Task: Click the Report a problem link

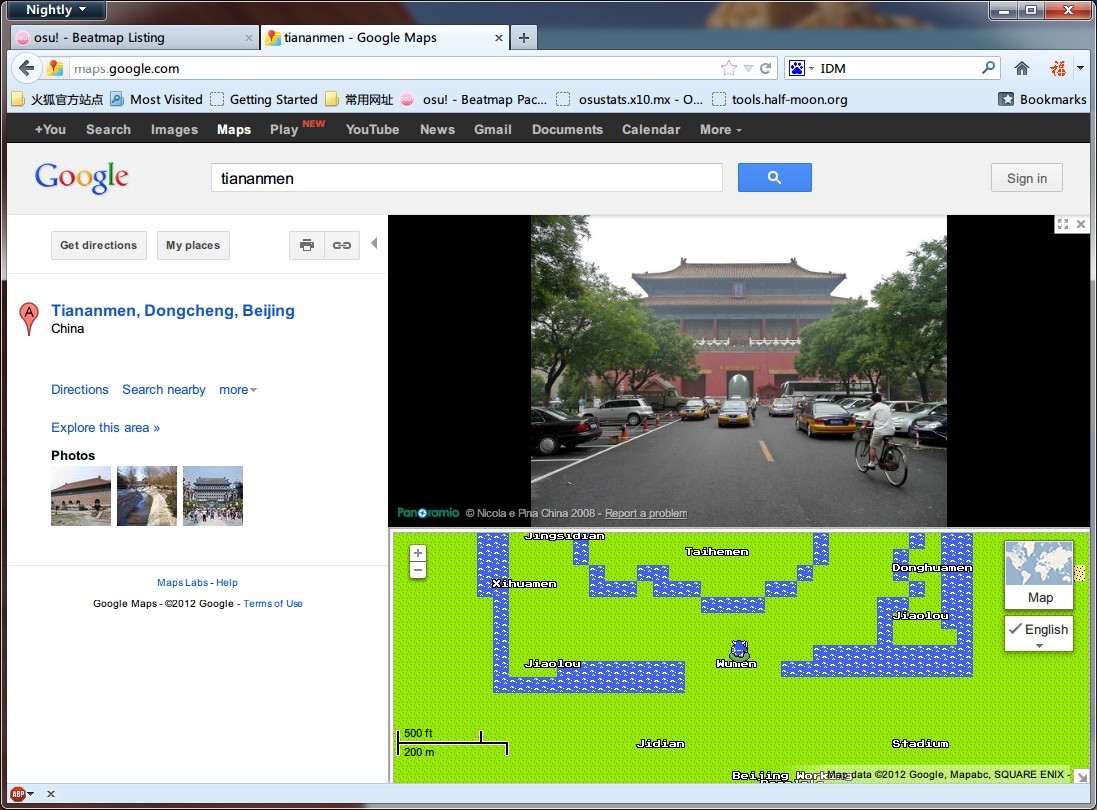Action: click(x=646, y=513)
